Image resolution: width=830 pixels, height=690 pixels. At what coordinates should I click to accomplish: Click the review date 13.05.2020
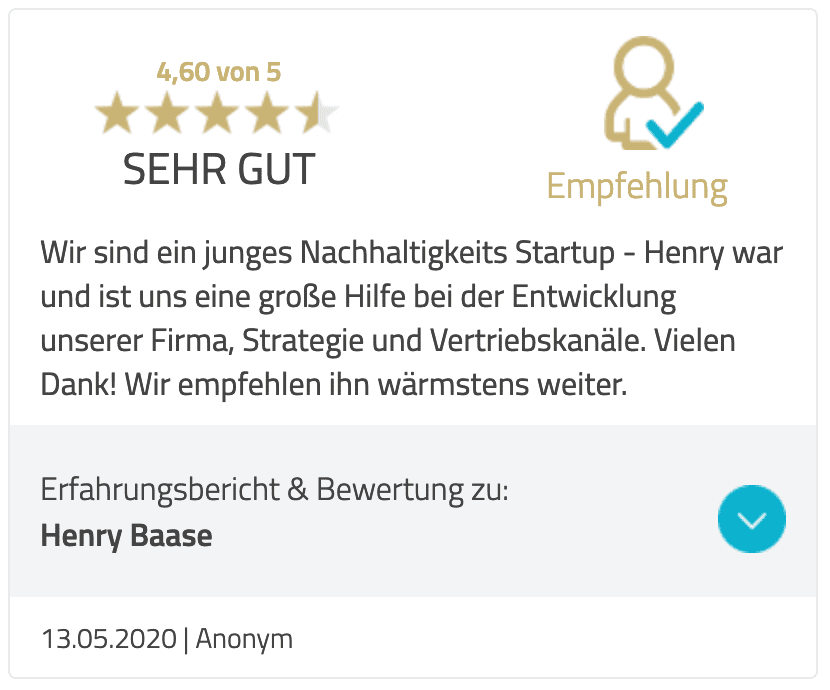(x=109, y=639)
